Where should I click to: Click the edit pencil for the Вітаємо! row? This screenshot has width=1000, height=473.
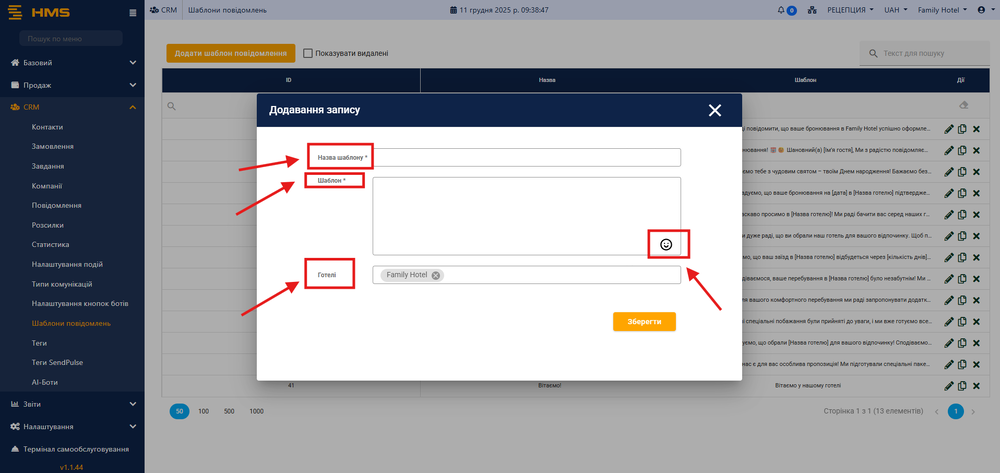click(948, 385)
